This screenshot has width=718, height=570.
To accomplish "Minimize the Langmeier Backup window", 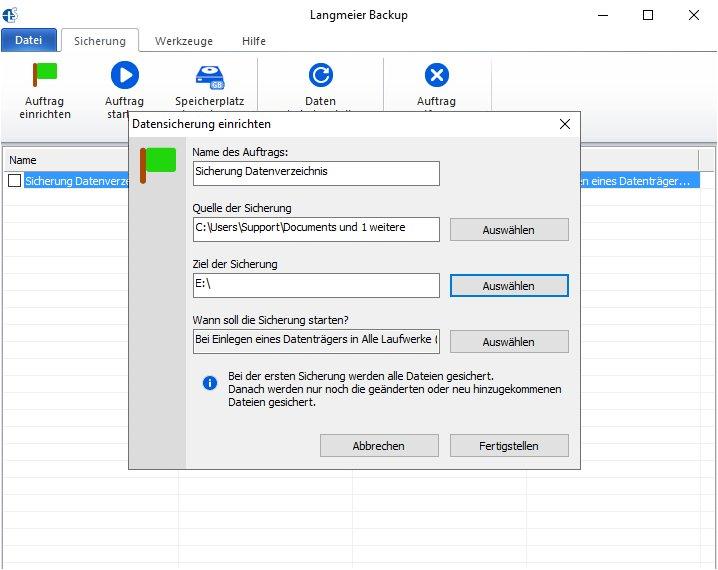I will tap(603, 15).
